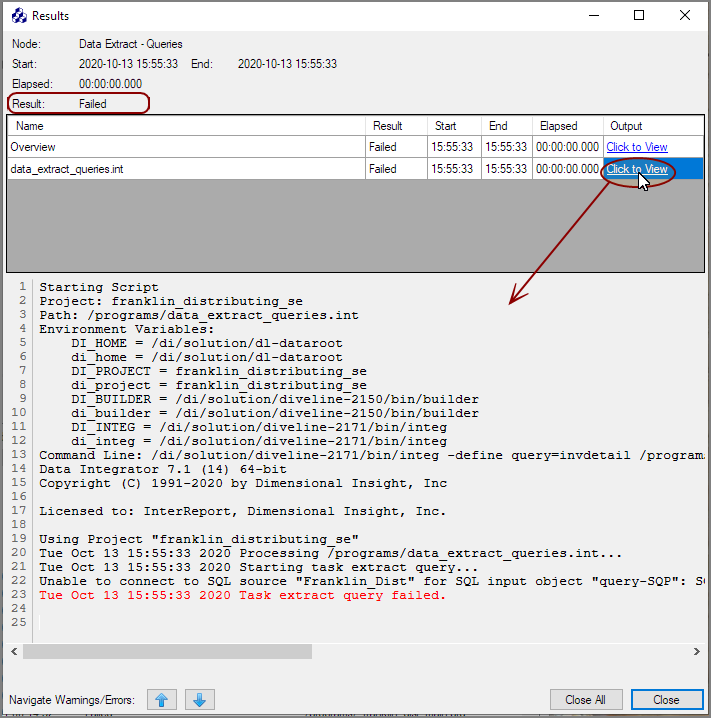This screenshot has height=718, width=711.
Task: Click the horizontal scrollbar thumb of log
Action: 168,651
